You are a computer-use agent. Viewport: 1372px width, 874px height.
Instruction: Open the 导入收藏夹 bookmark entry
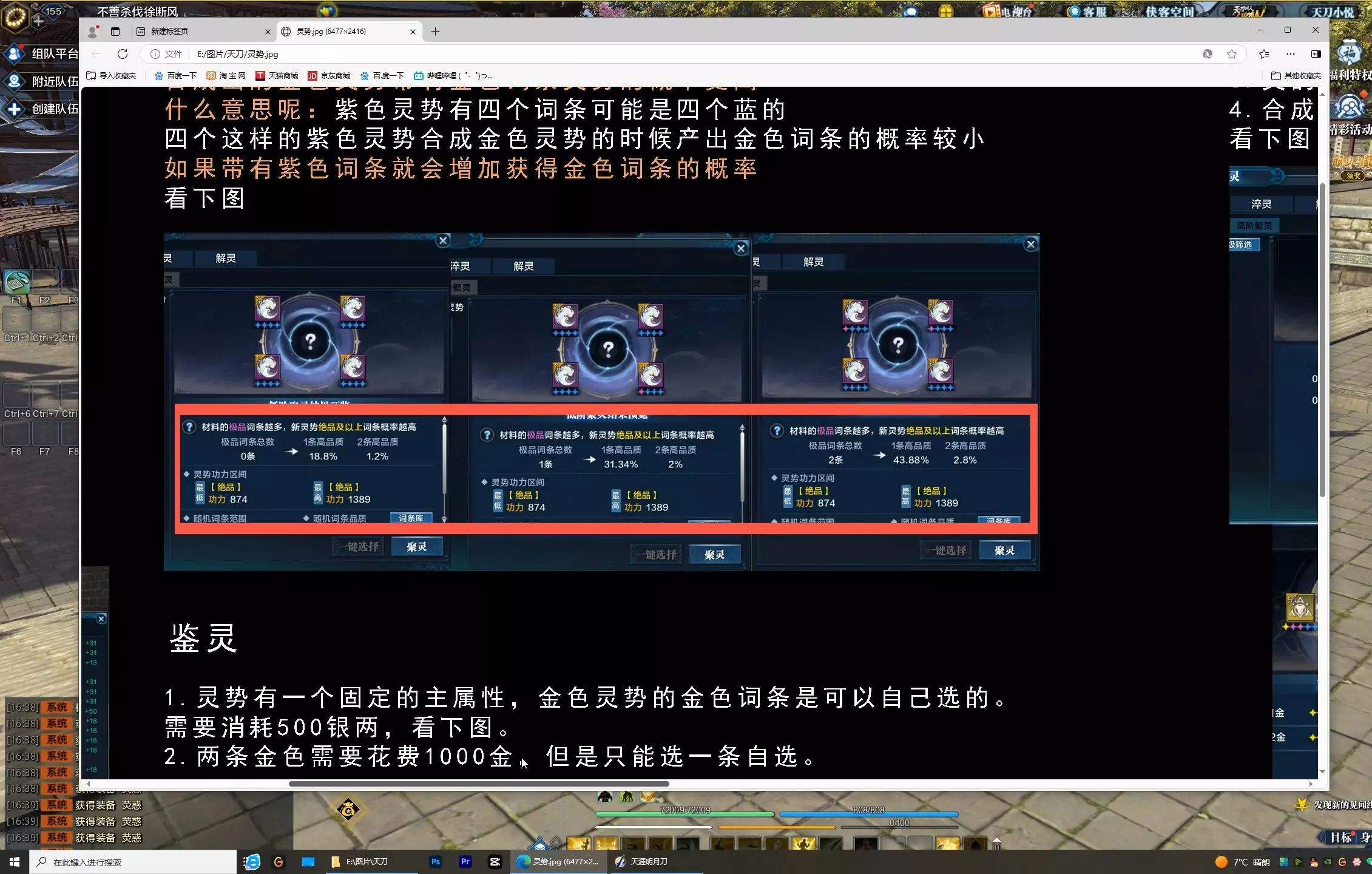click(x=112, y=76)
